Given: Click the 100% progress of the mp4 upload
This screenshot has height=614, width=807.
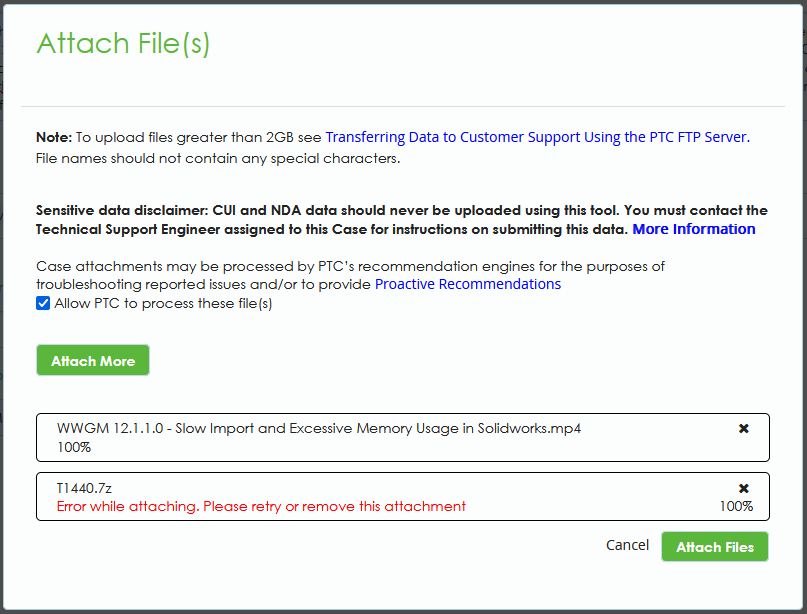Looking at the screenshot, I should [74, 446].
